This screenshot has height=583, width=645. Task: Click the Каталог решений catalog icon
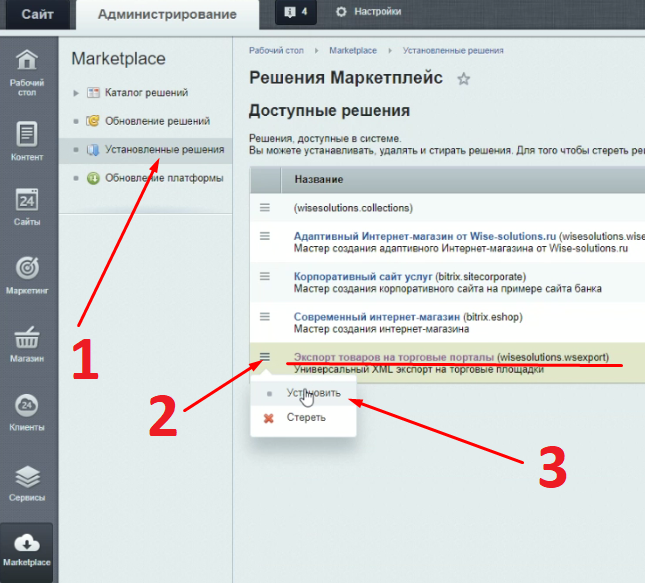[x=93, y=93]
